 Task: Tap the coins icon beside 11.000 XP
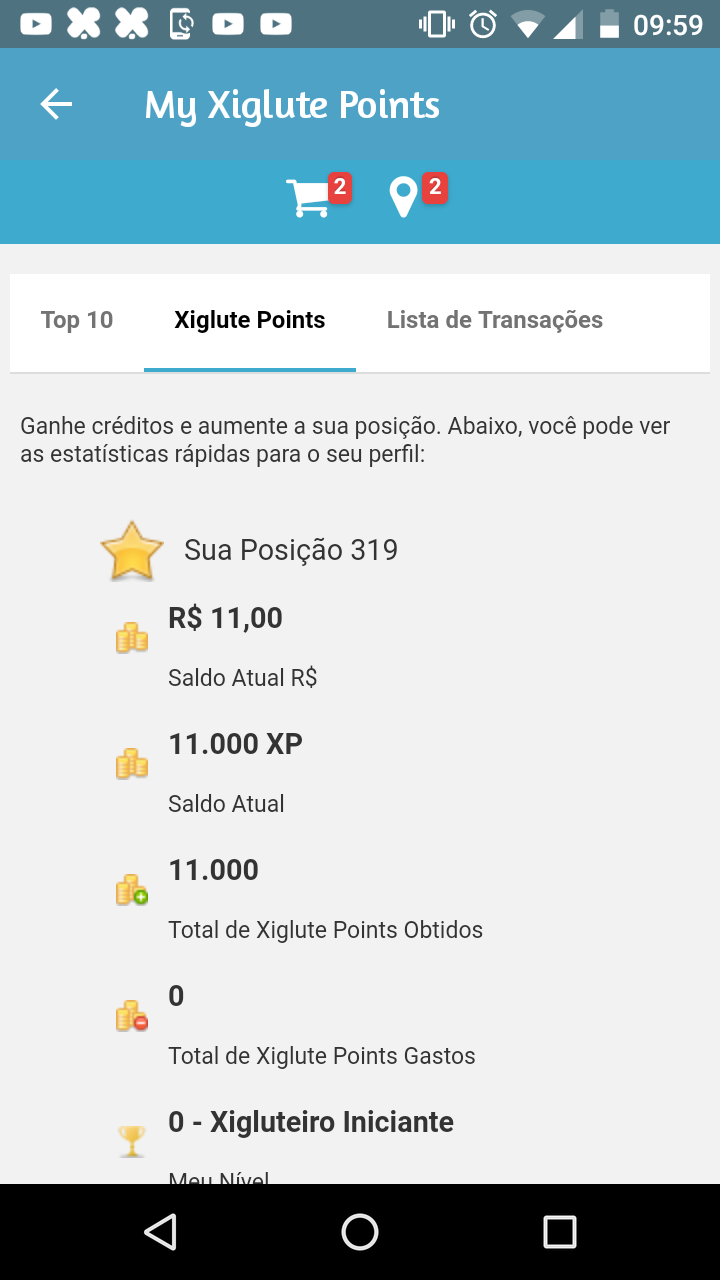click(x=132, y=764)
